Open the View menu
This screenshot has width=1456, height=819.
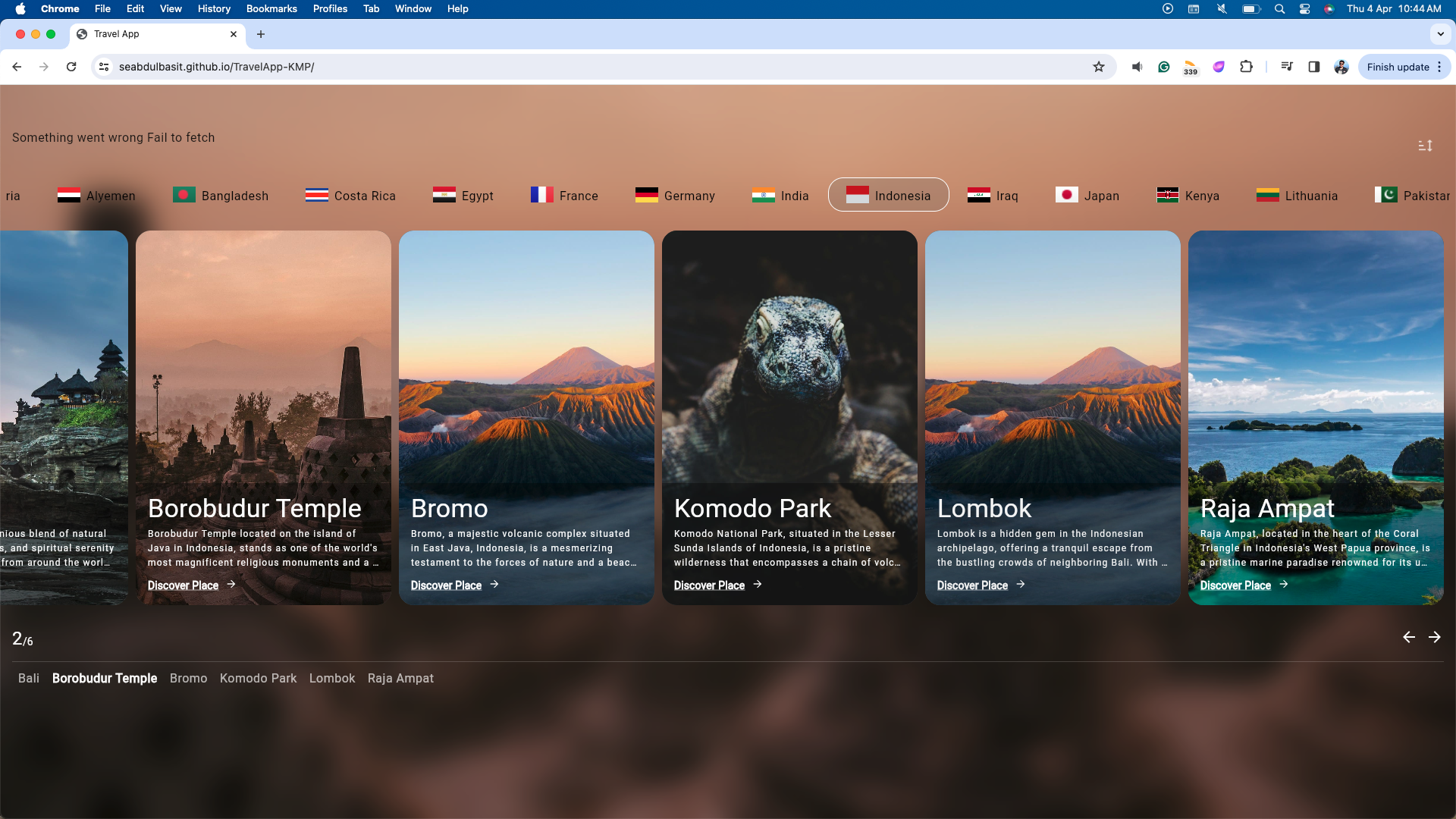[171, 9]
